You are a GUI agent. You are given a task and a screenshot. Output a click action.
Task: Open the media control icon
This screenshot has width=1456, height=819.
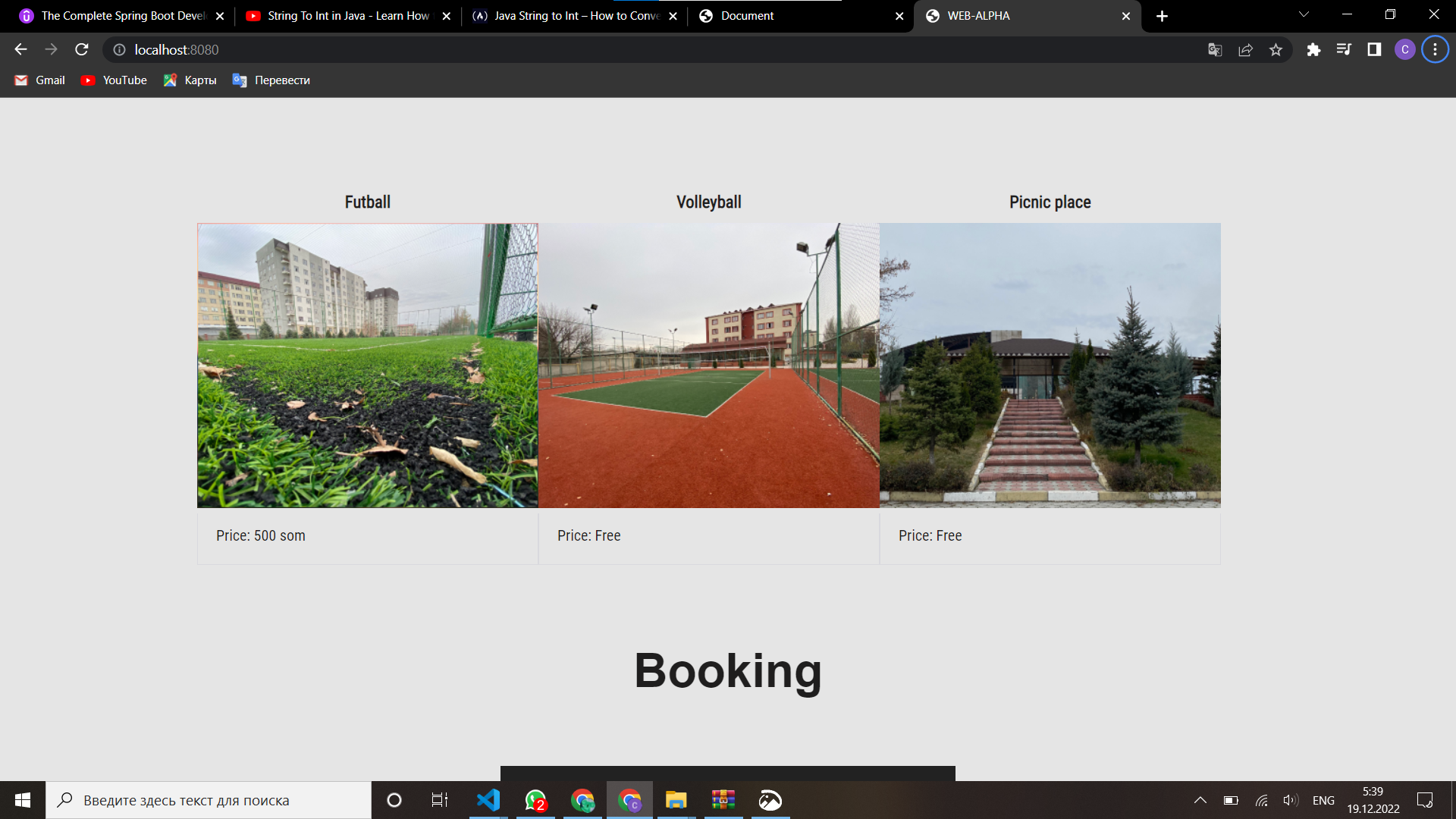(1344, 50)
